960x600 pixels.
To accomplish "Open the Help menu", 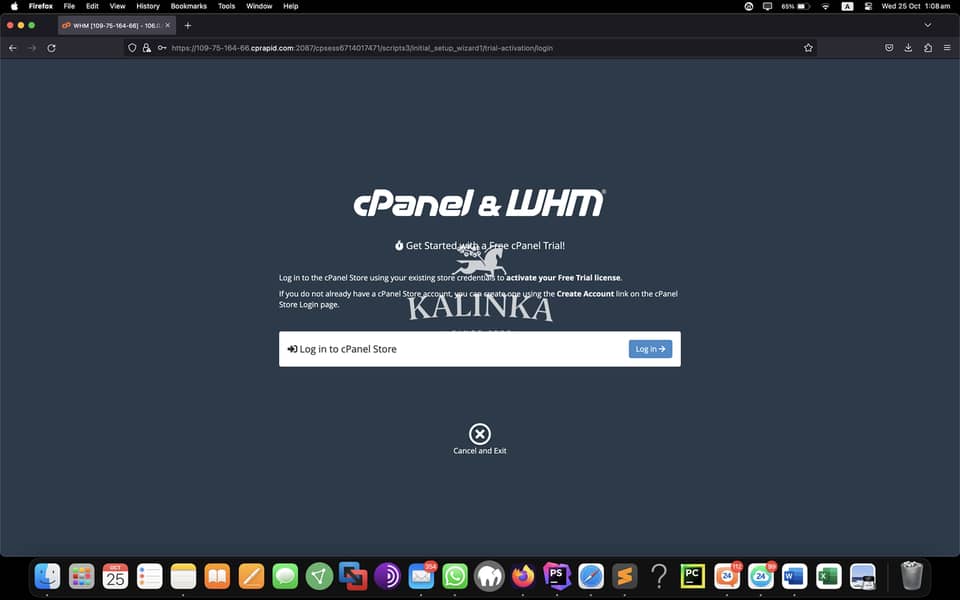I will pyautogui.click(x=291, y=6).
